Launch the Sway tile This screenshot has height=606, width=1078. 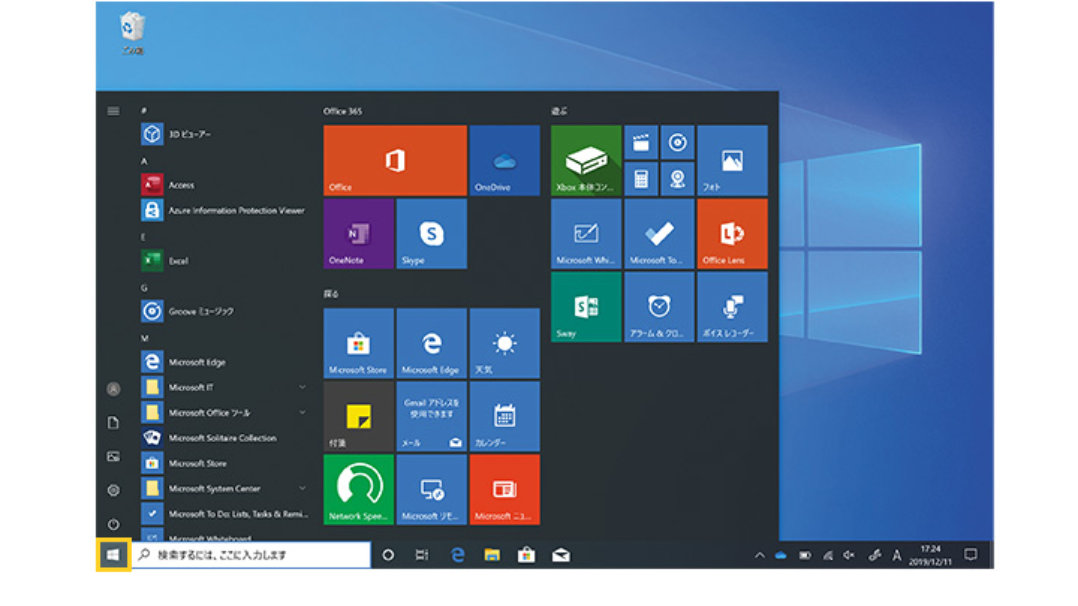click(586, 307)
